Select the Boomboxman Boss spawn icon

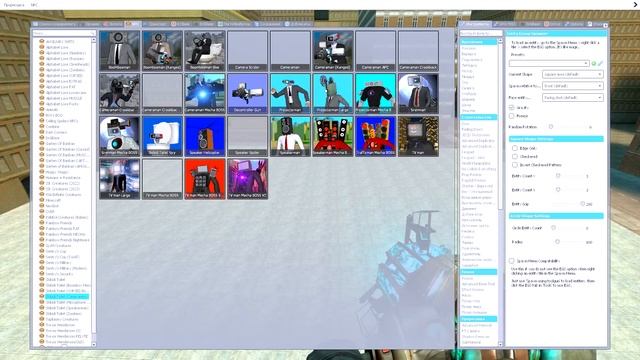(x=205, y=51)
